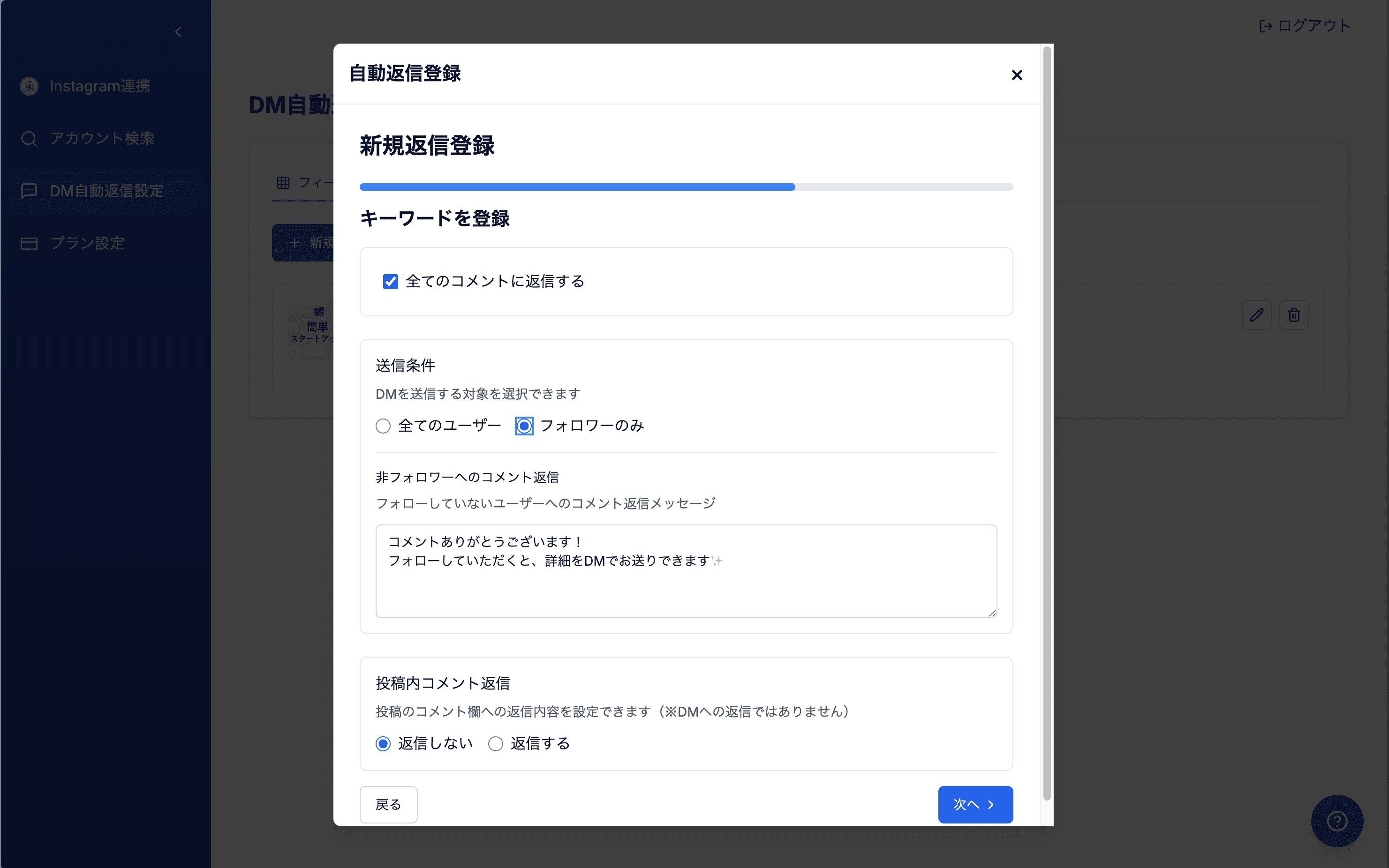Uncheck 全てのコメントに返信する
The height and width of the screenshot is (868, 1389).
pos(391,281)
